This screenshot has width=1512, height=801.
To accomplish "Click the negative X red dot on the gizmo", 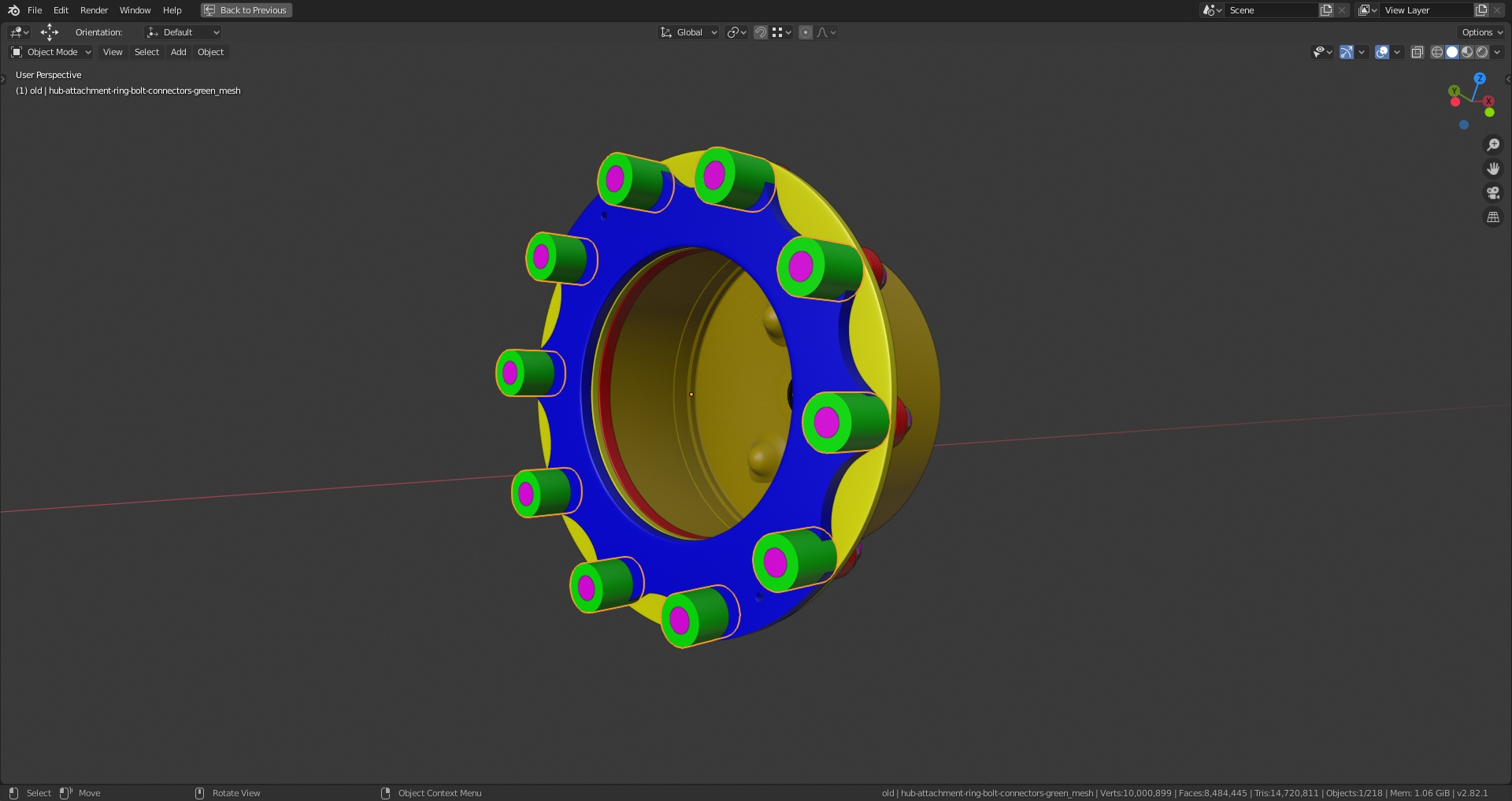I will (1455, 102).
